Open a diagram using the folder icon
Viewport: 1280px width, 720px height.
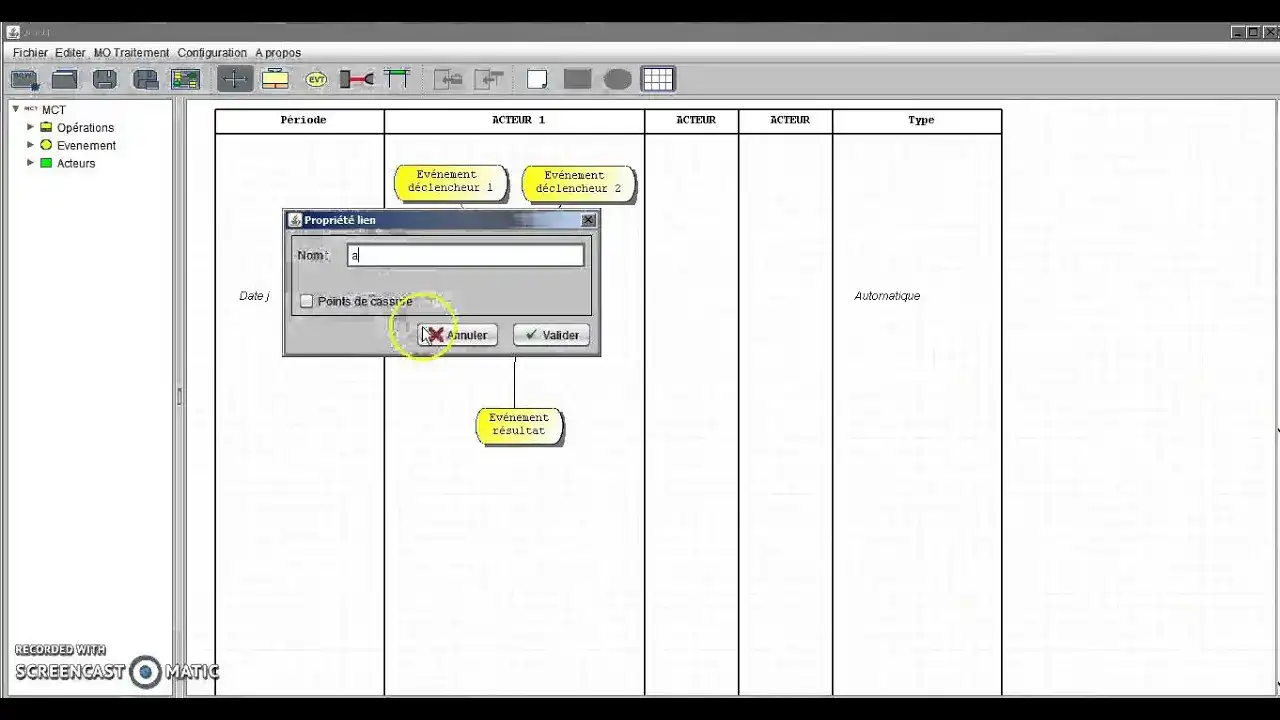62,78
